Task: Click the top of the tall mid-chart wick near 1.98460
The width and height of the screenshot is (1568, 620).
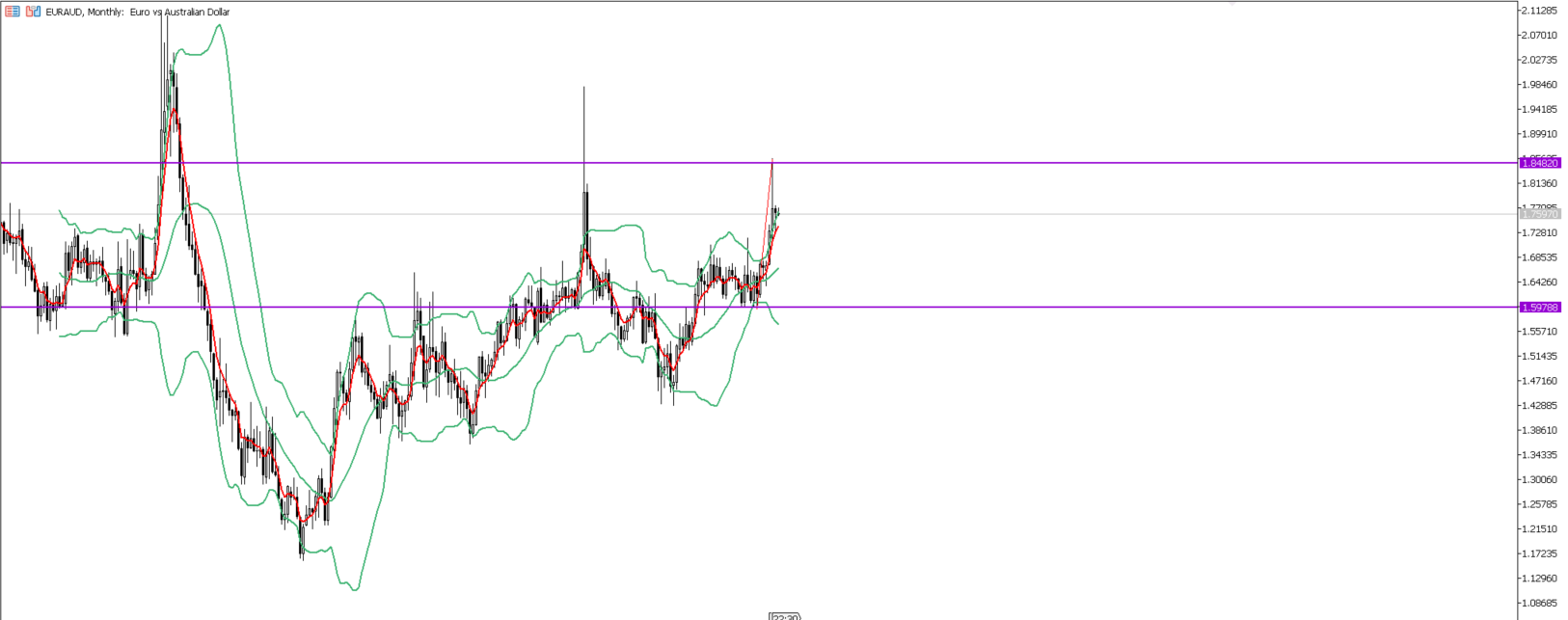Action: (x=583, y=88)
